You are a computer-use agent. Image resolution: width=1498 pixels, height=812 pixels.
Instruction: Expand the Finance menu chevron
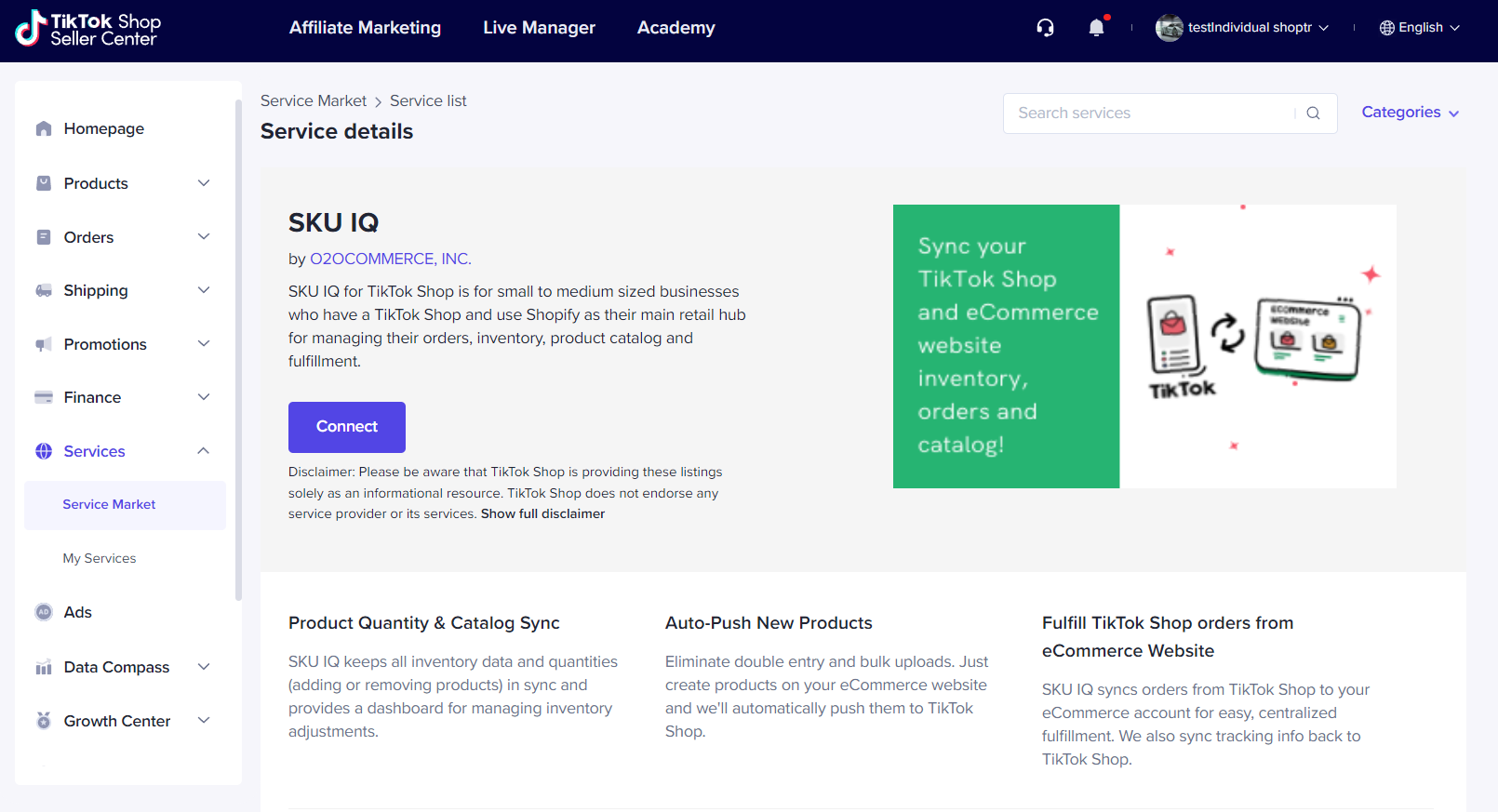204,397
